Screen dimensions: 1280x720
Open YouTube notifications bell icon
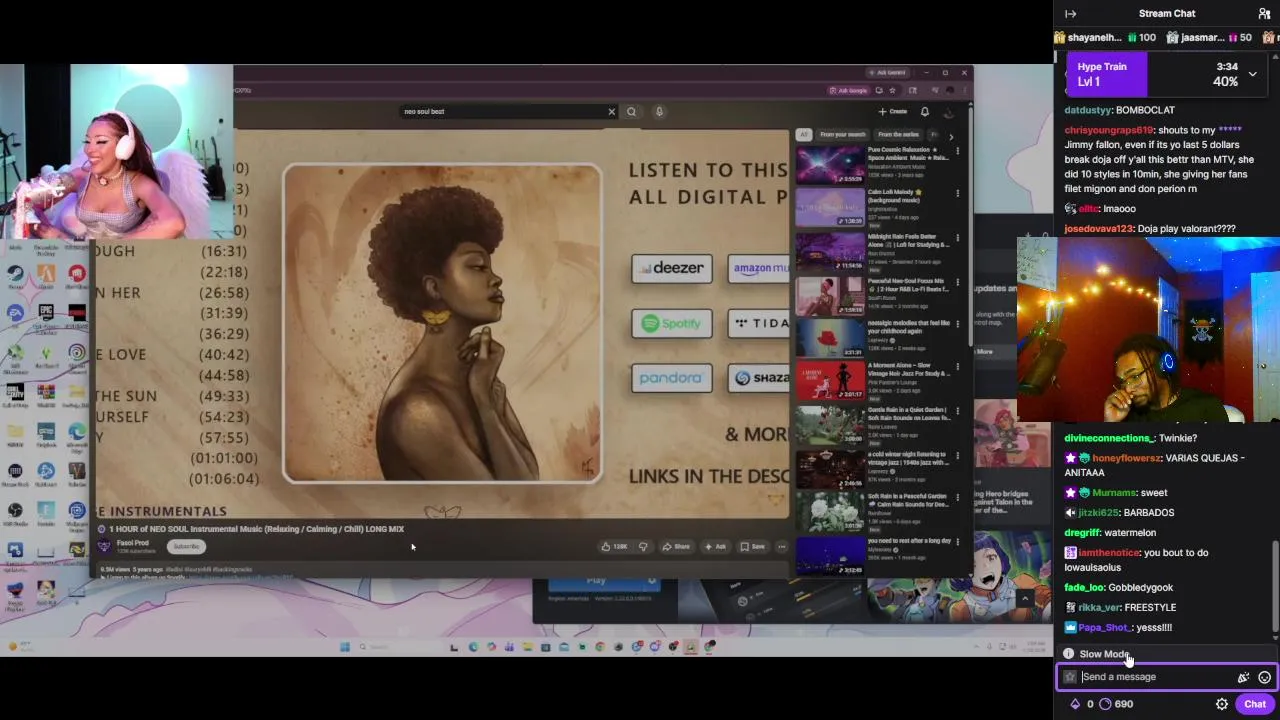925,112
